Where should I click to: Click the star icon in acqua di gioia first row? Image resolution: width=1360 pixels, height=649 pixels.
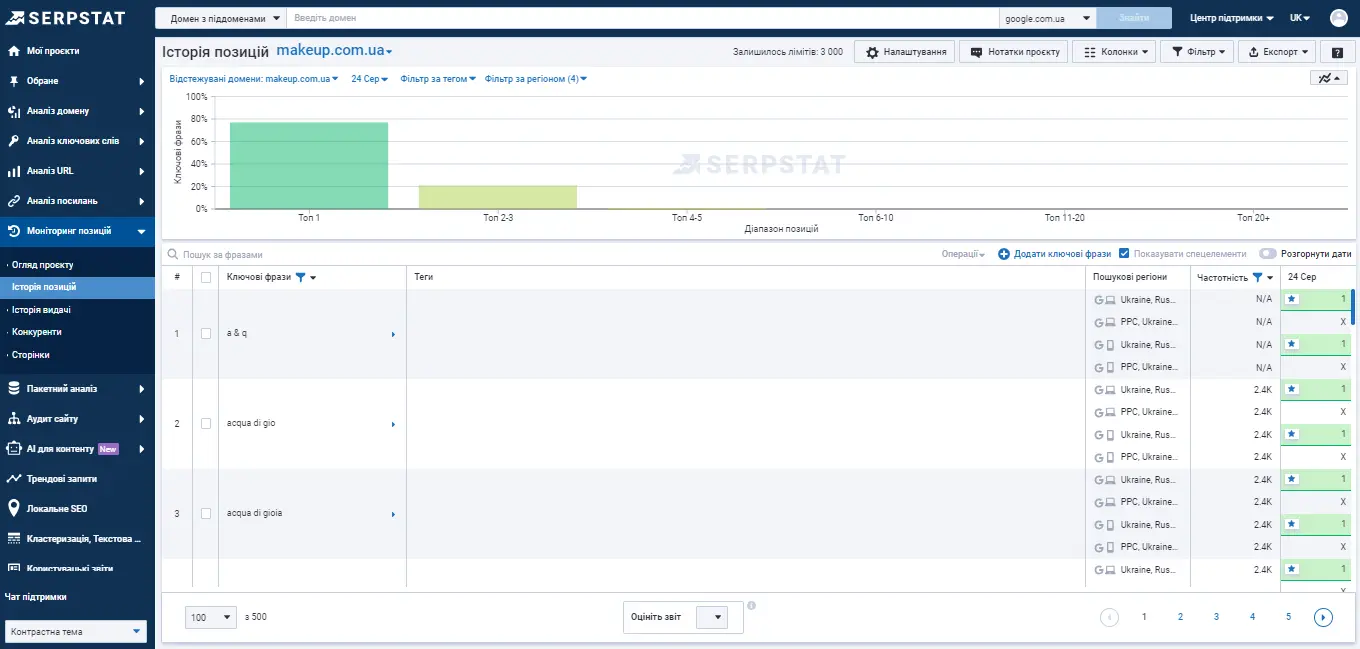tap(1291, 479)
